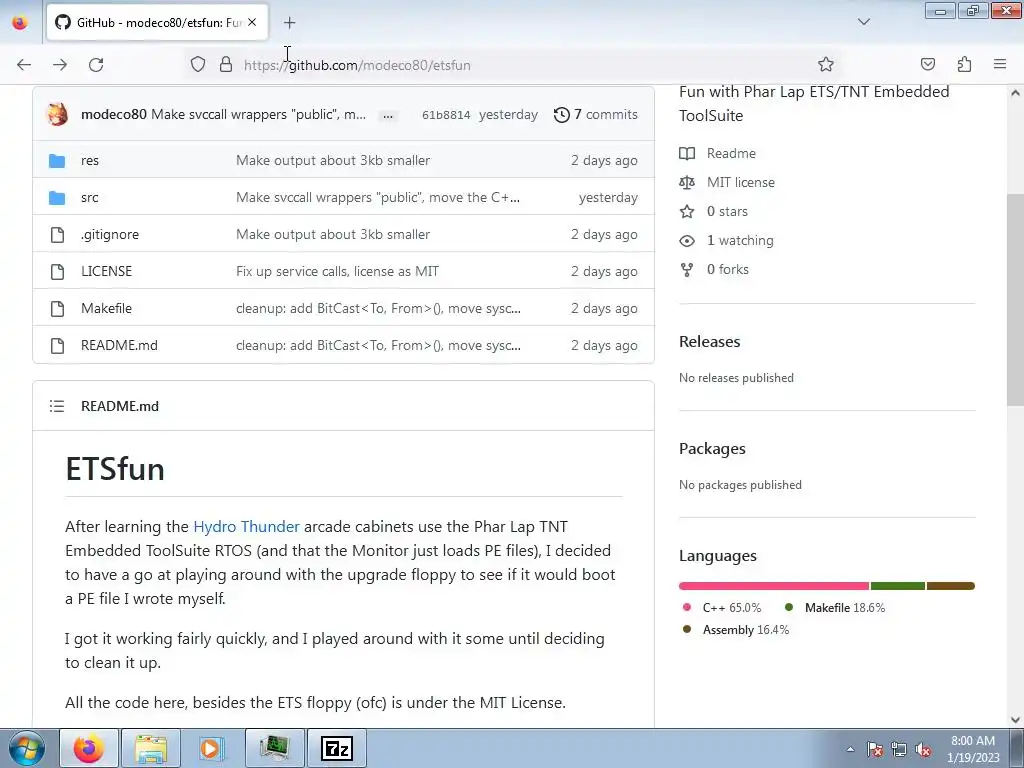Expand commit message ellipsis button
Viewport: 1024px width, 768px height.
pyautogui.click(x=388, y=116)
